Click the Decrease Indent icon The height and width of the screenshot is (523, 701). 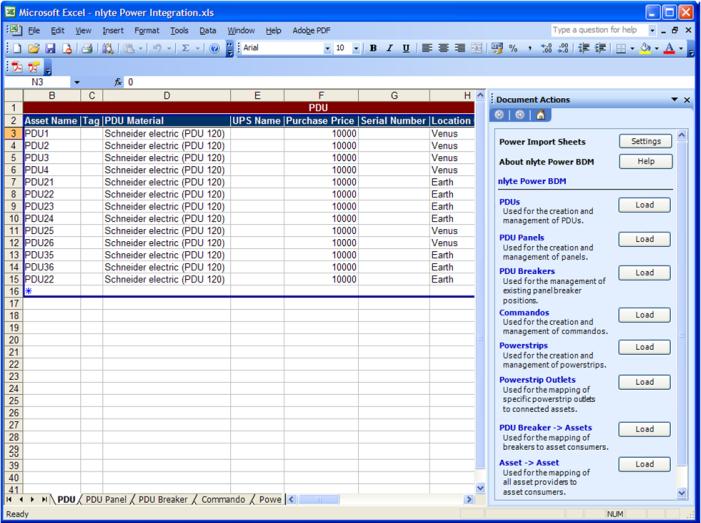point(583,48)
